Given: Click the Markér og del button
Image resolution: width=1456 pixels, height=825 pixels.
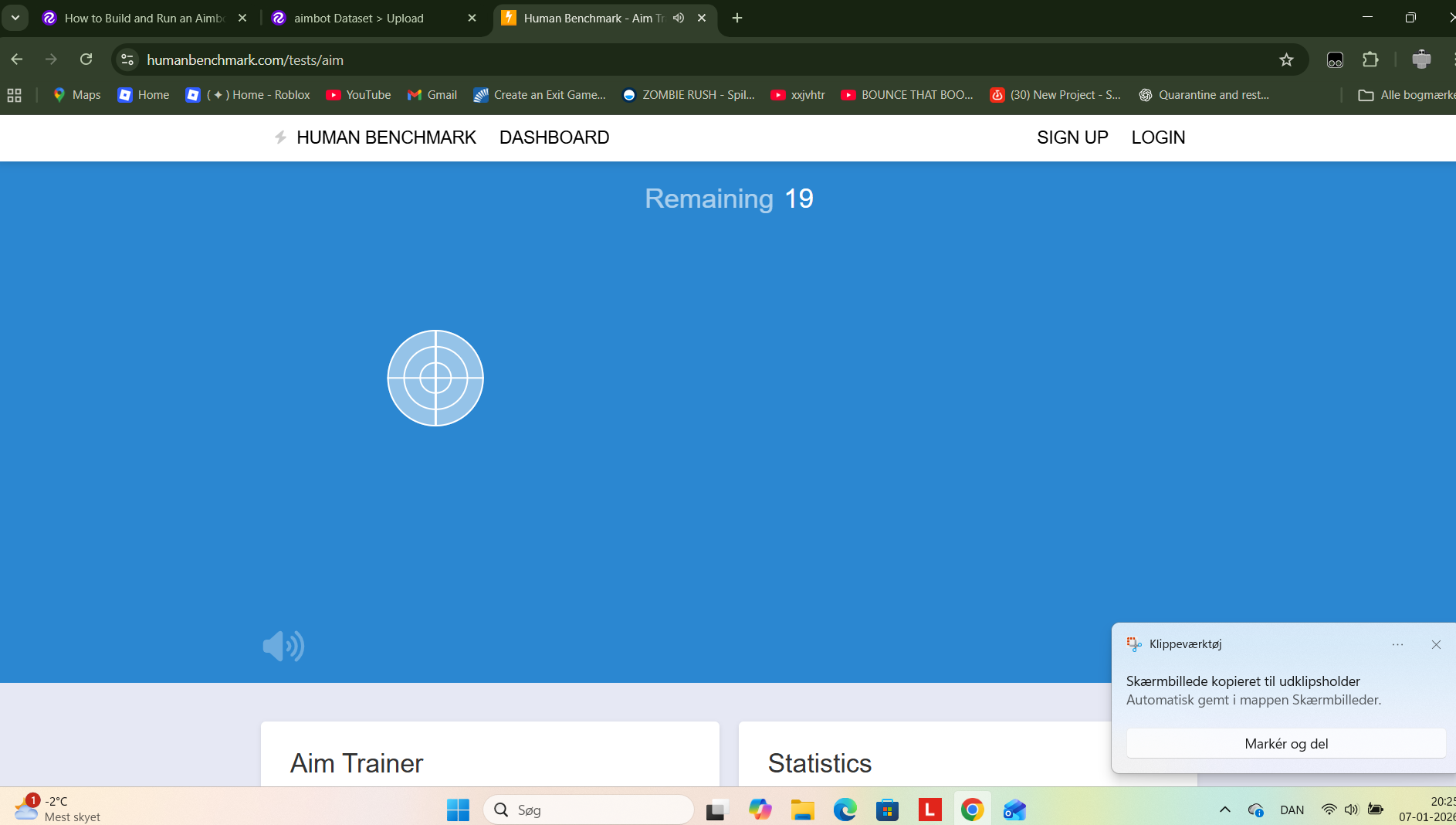Looking at the screenshot, I should [x=1286, y=744].
